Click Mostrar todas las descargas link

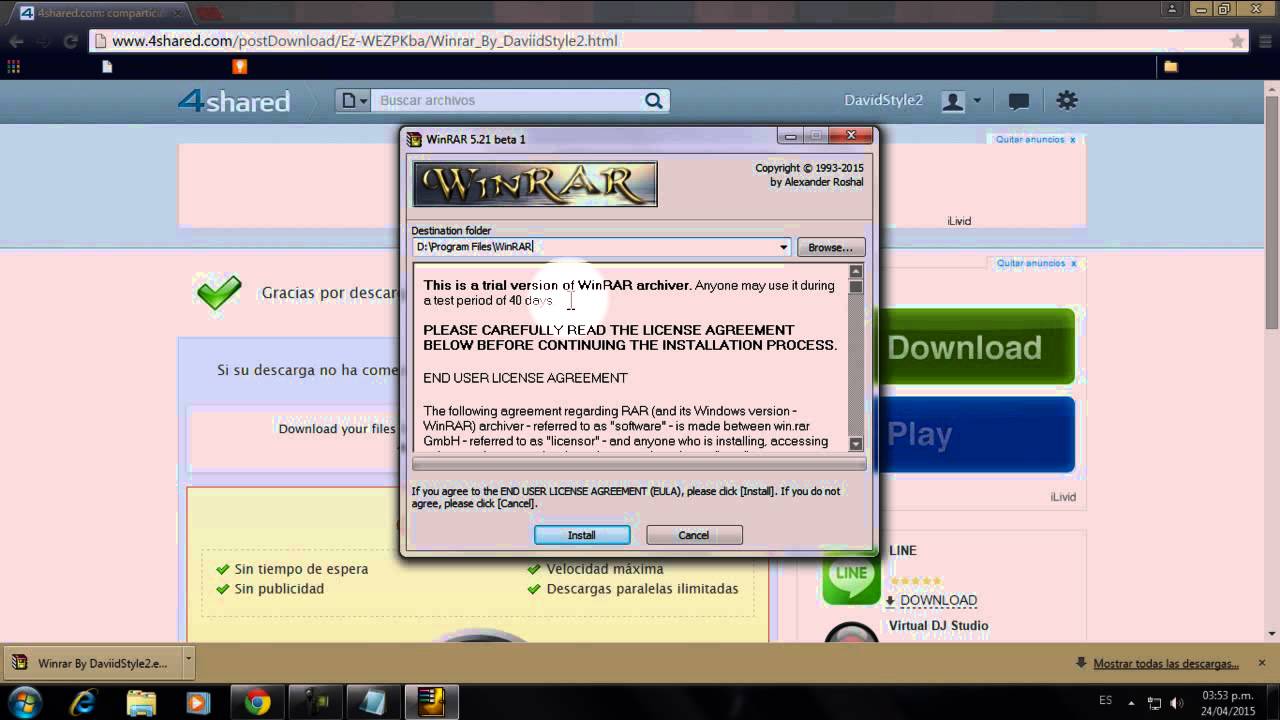(1166, 663)
